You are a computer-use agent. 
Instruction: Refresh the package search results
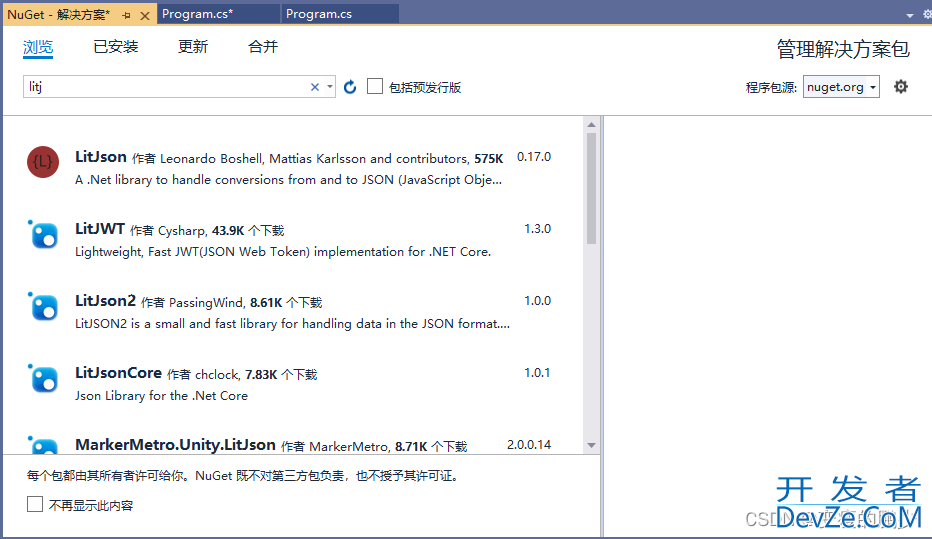pyautogui.click(x=350, y=87)
